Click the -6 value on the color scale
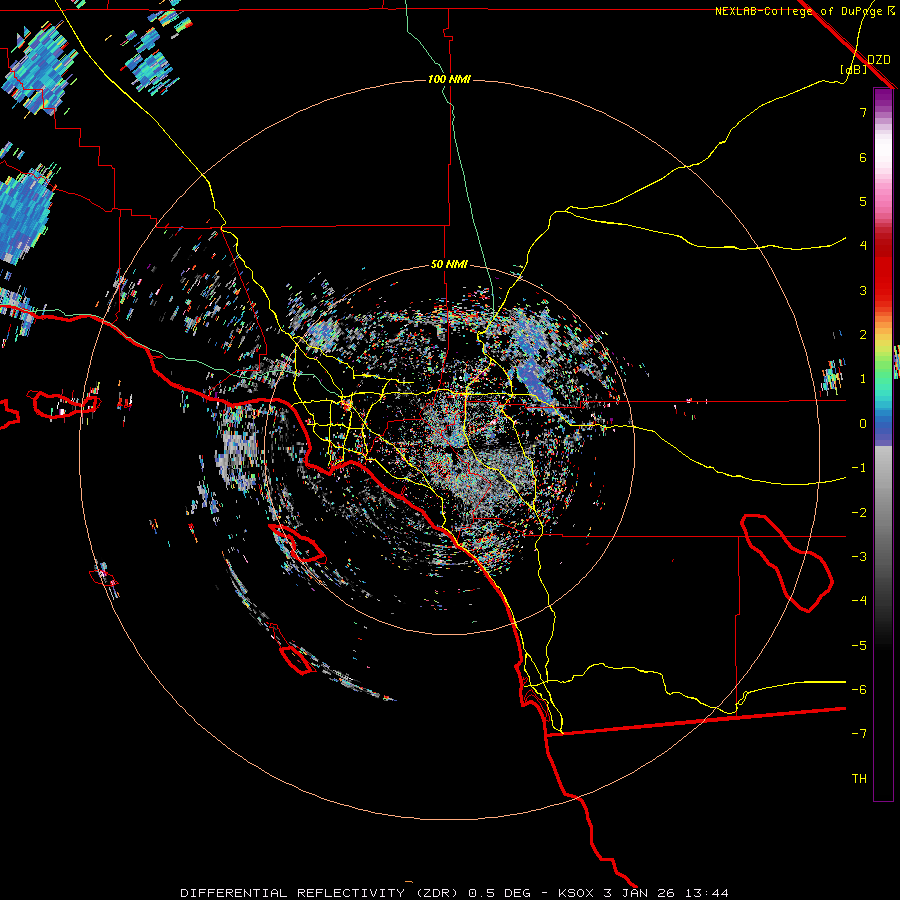 [x=859, y=690]
